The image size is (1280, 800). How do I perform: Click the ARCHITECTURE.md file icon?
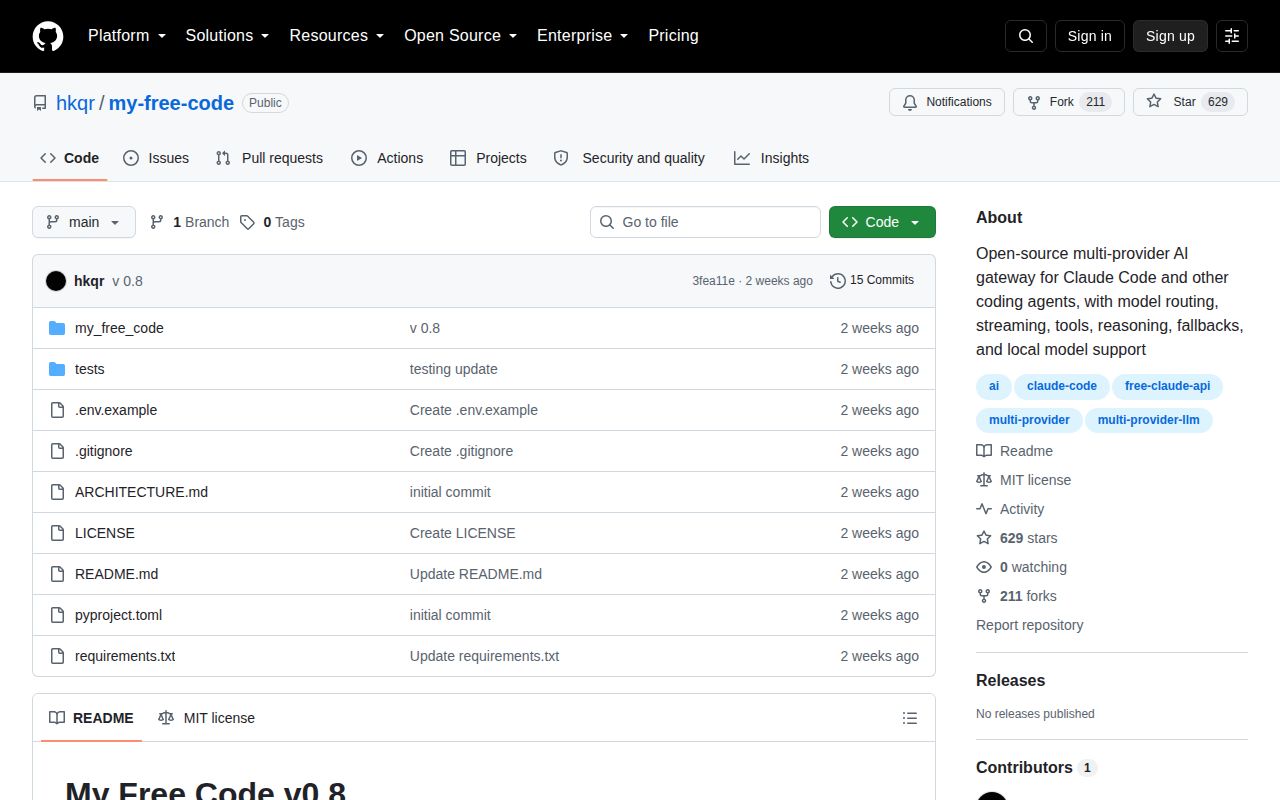click(x=57, y=492)
